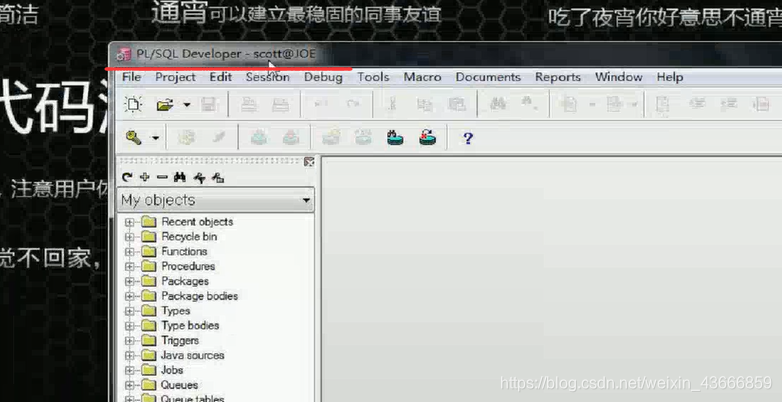Viewport: 782px width, 402px height.
Task: Open the Session menu
Action: pyautogui.click(x=267, y=77)
